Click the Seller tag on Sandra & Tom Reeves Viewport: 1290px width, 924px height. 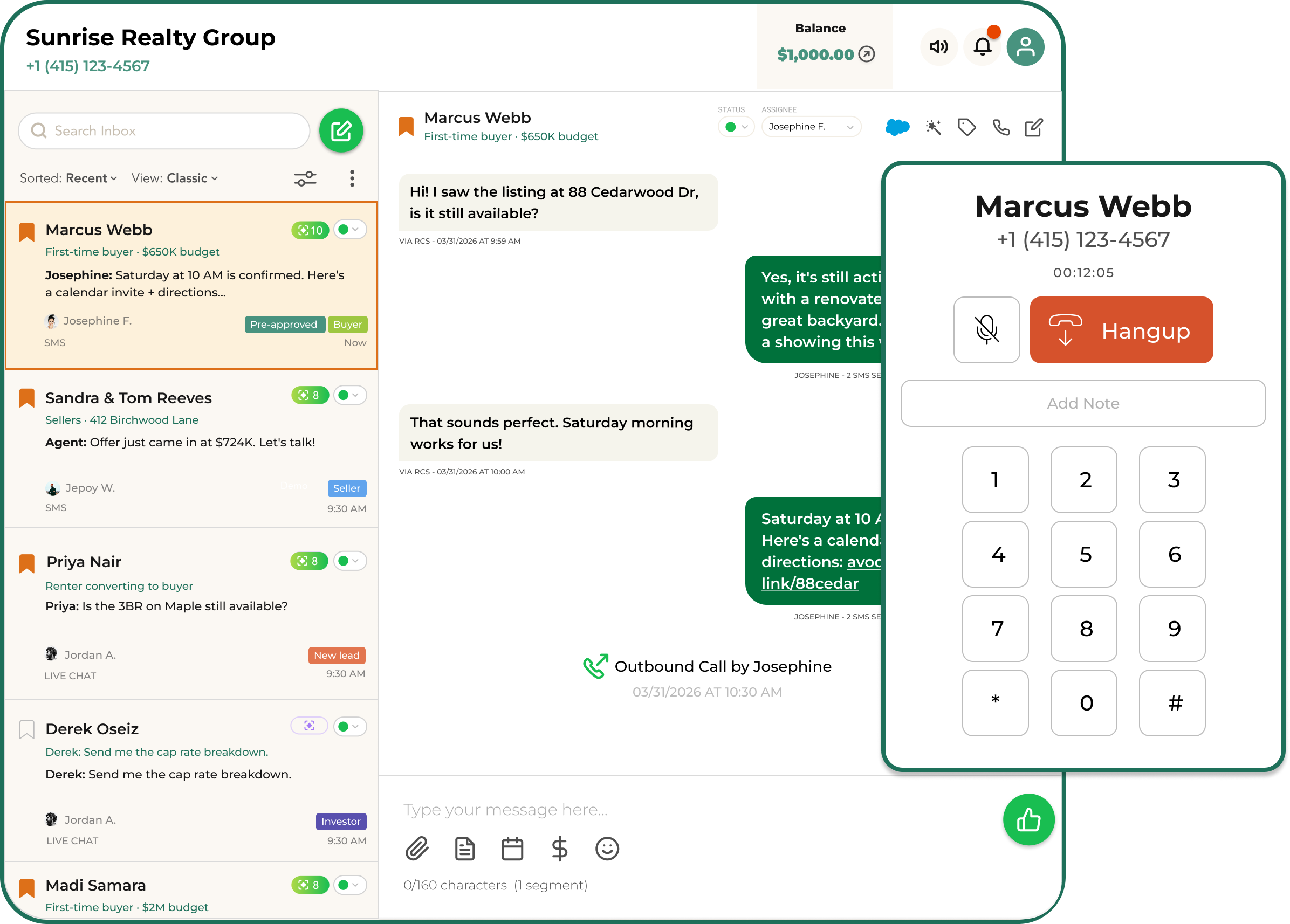(347, 488)
